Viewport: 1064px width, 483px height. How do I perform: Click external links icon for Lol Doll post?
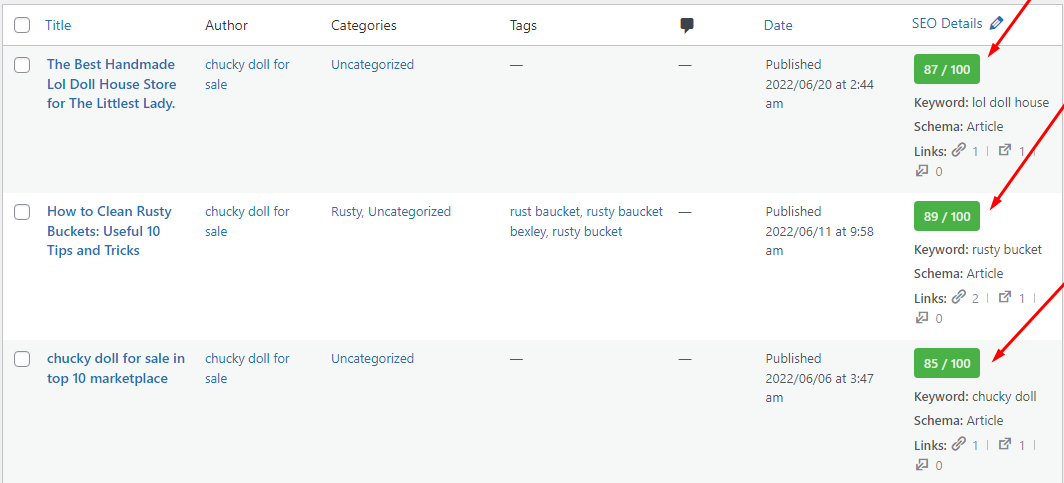[x=1005, y=151]
